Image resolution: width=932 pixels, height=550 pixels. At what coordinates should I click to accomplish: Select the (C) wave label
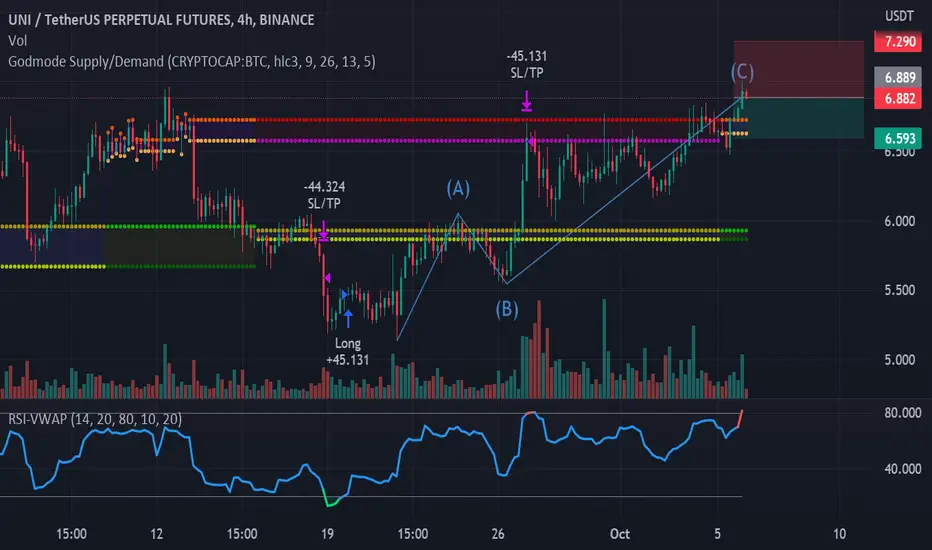click(742, 72)
